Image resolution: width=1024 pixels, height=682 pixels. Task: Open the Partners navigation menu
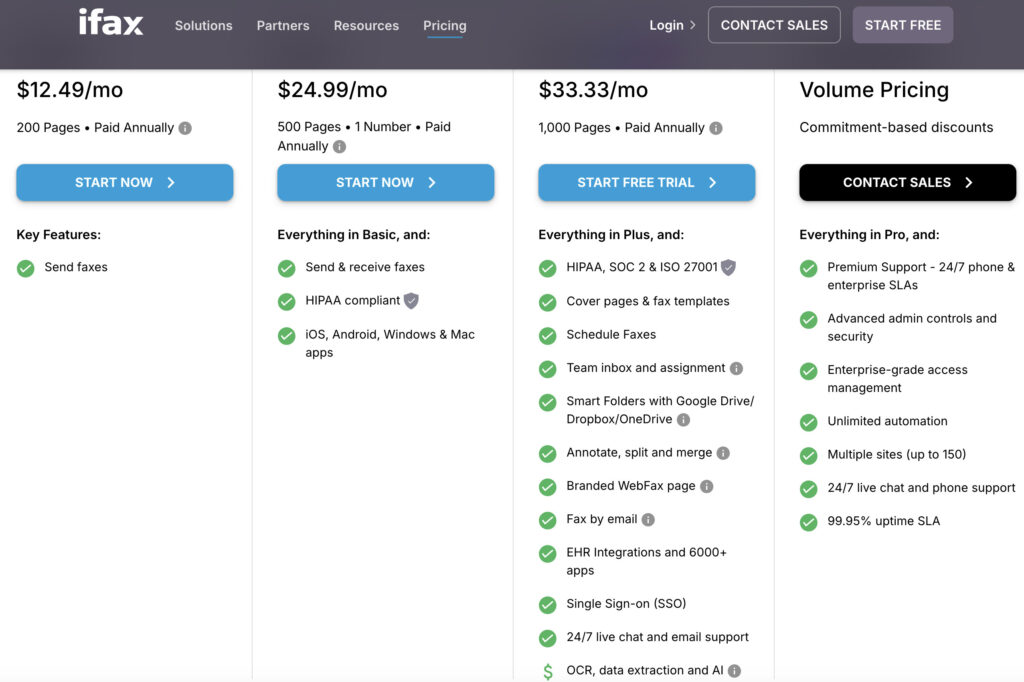point(283,26)
